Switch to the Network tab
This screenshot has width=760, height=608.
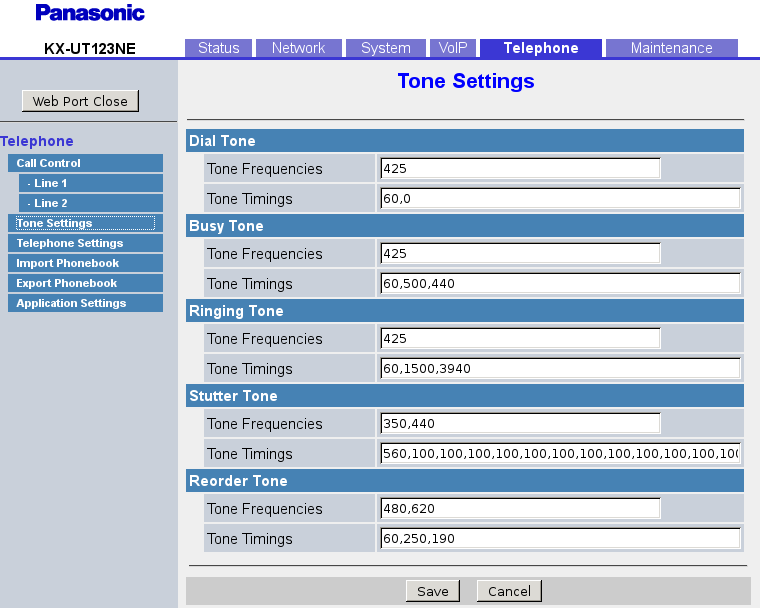(x=298, y=48)
